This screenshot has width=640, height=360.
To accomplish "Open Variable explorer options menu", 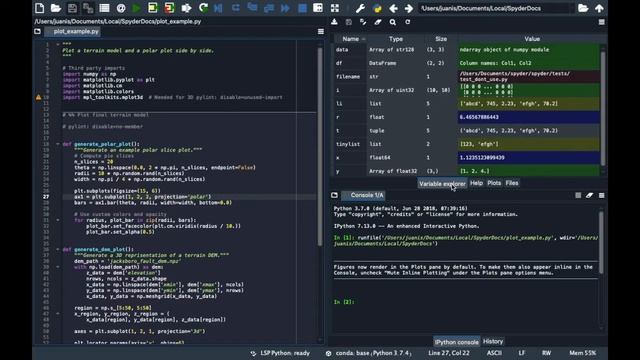I will 602,22.
